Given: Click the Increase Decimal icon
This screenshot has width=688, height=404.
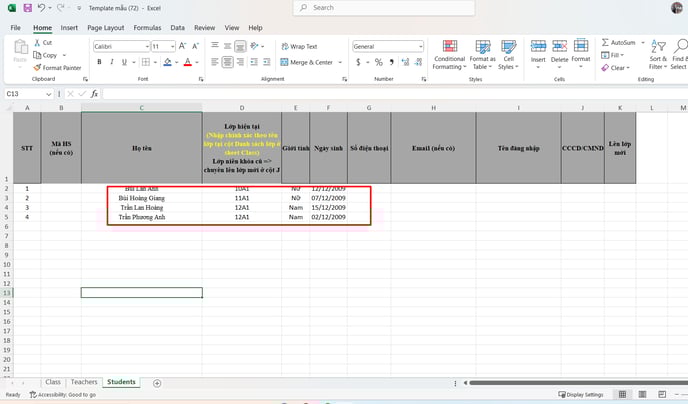Looking at the screenshot, I should click(x=405, y=62).
